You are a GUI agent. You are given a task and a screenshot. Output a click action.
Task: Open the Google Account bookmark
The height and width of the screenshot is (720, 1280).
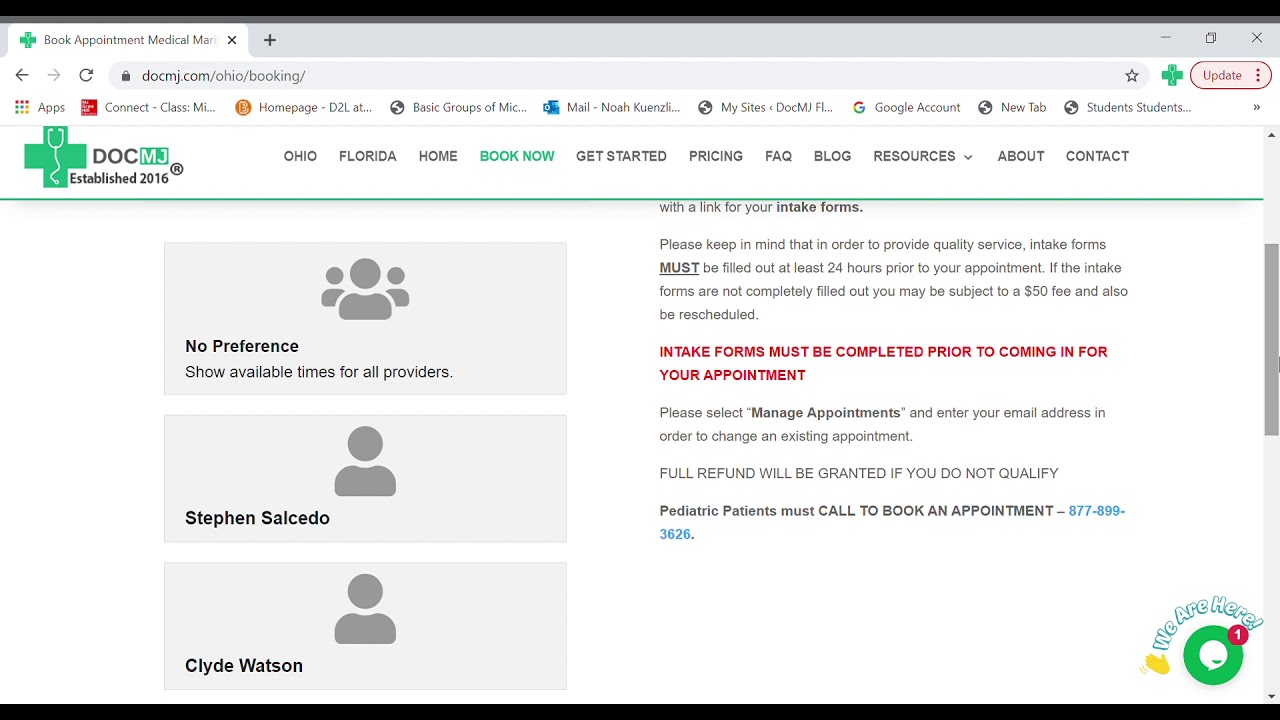pos(906,107)
